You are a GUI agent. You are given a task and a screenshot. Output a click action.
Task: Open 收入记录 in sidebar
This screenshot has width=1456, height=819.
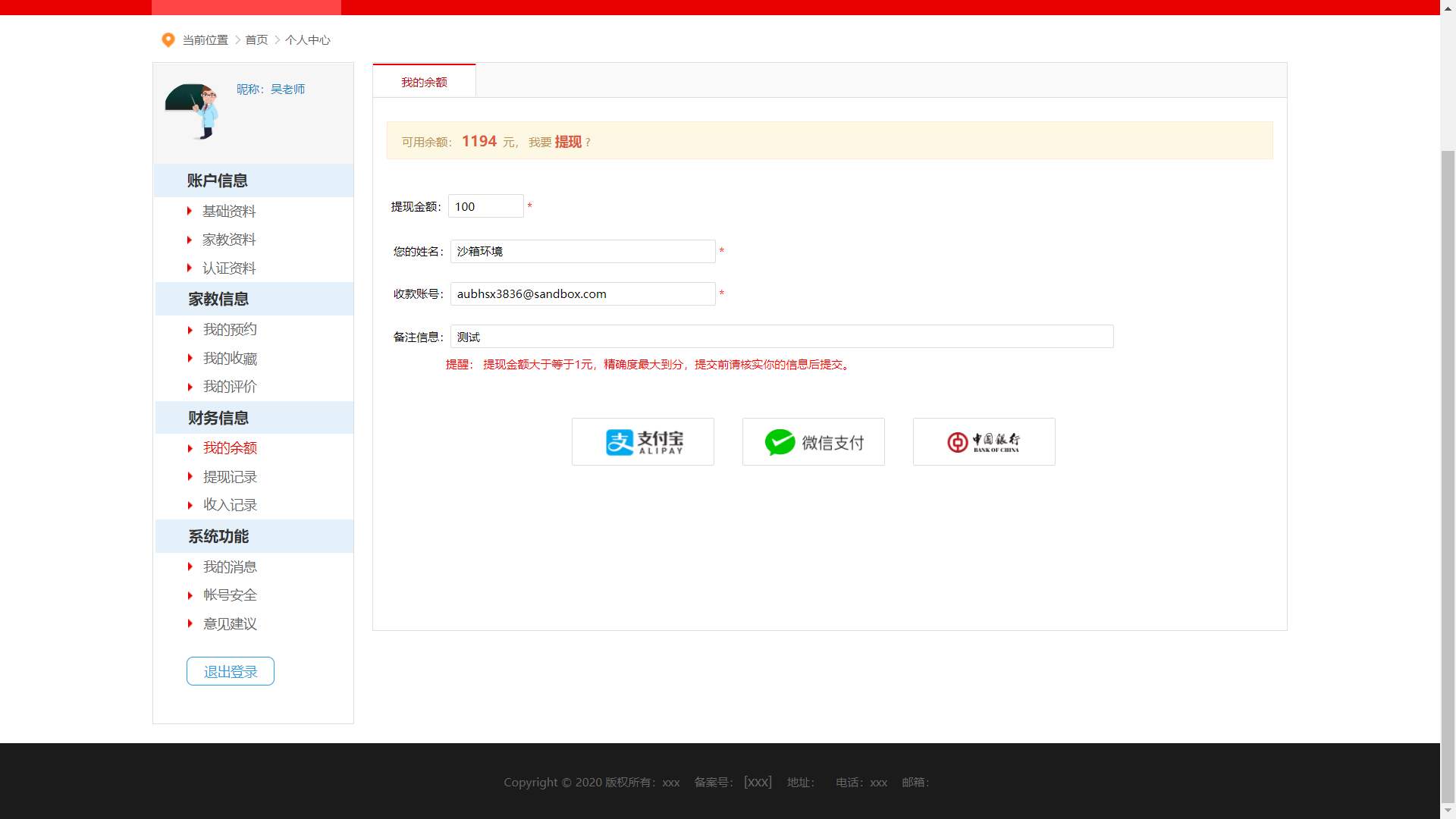[230, 505]
